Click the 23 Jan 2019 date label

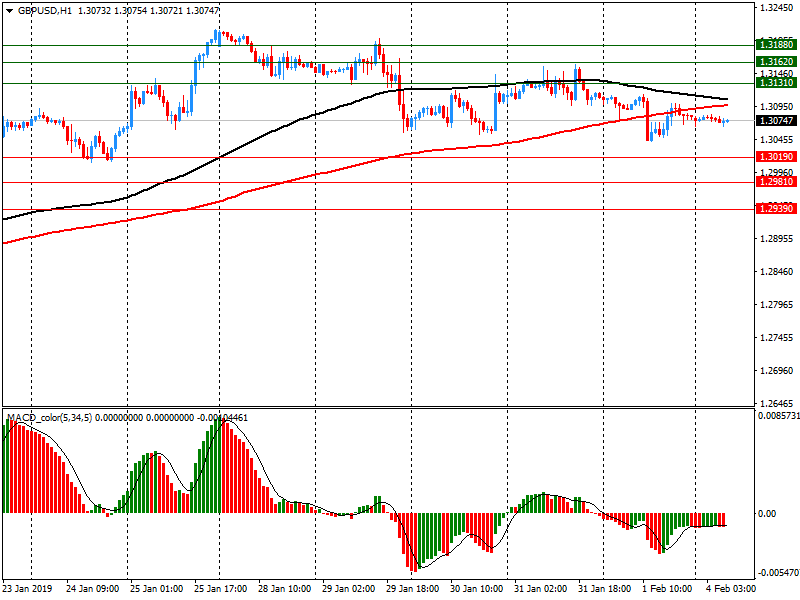pos(30,589)
